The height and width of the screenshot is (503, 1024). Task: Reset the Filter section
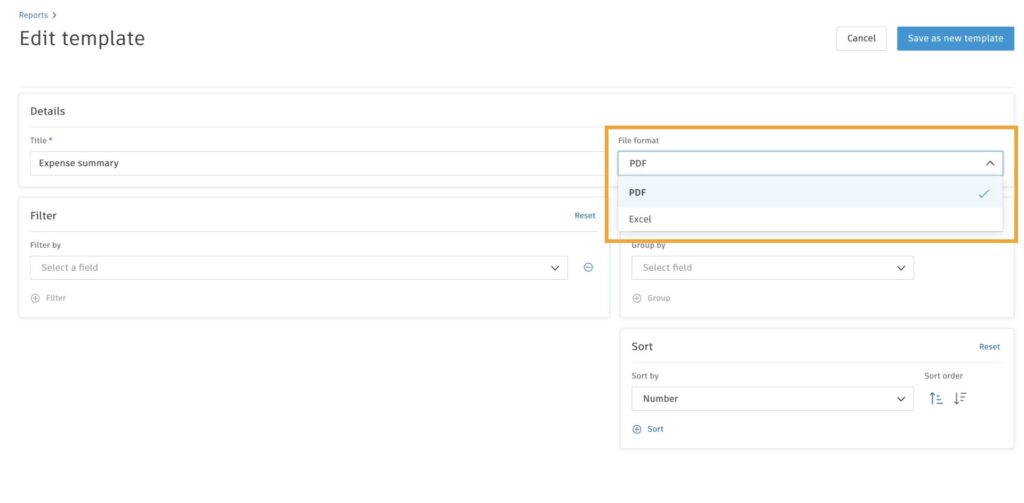click(x=584, y=216)
